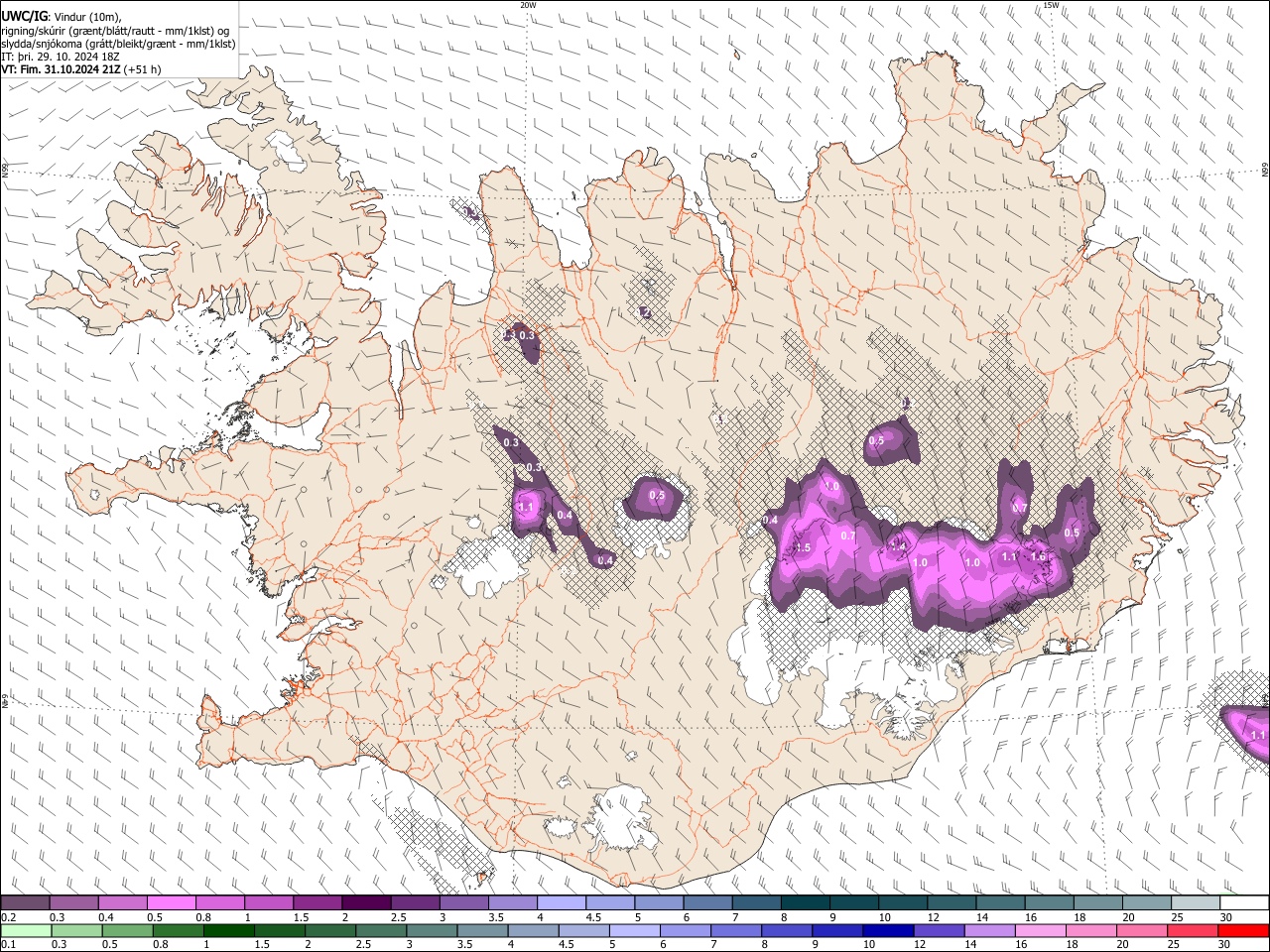Click the white swatch after upper legend 30

pos(1244,902)
